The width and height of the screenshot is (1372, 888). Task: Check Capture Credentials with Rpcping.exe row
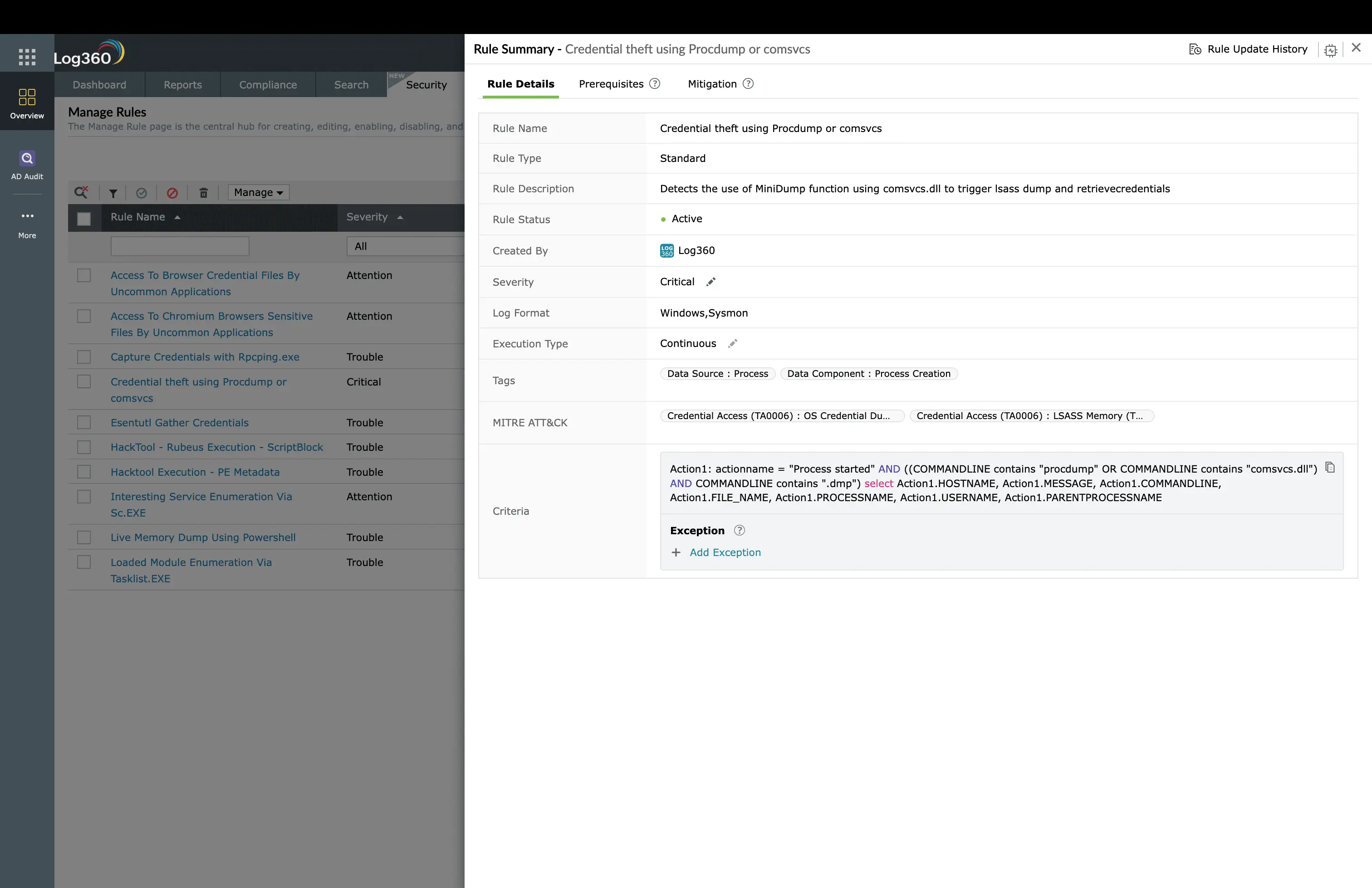[84, 357]
